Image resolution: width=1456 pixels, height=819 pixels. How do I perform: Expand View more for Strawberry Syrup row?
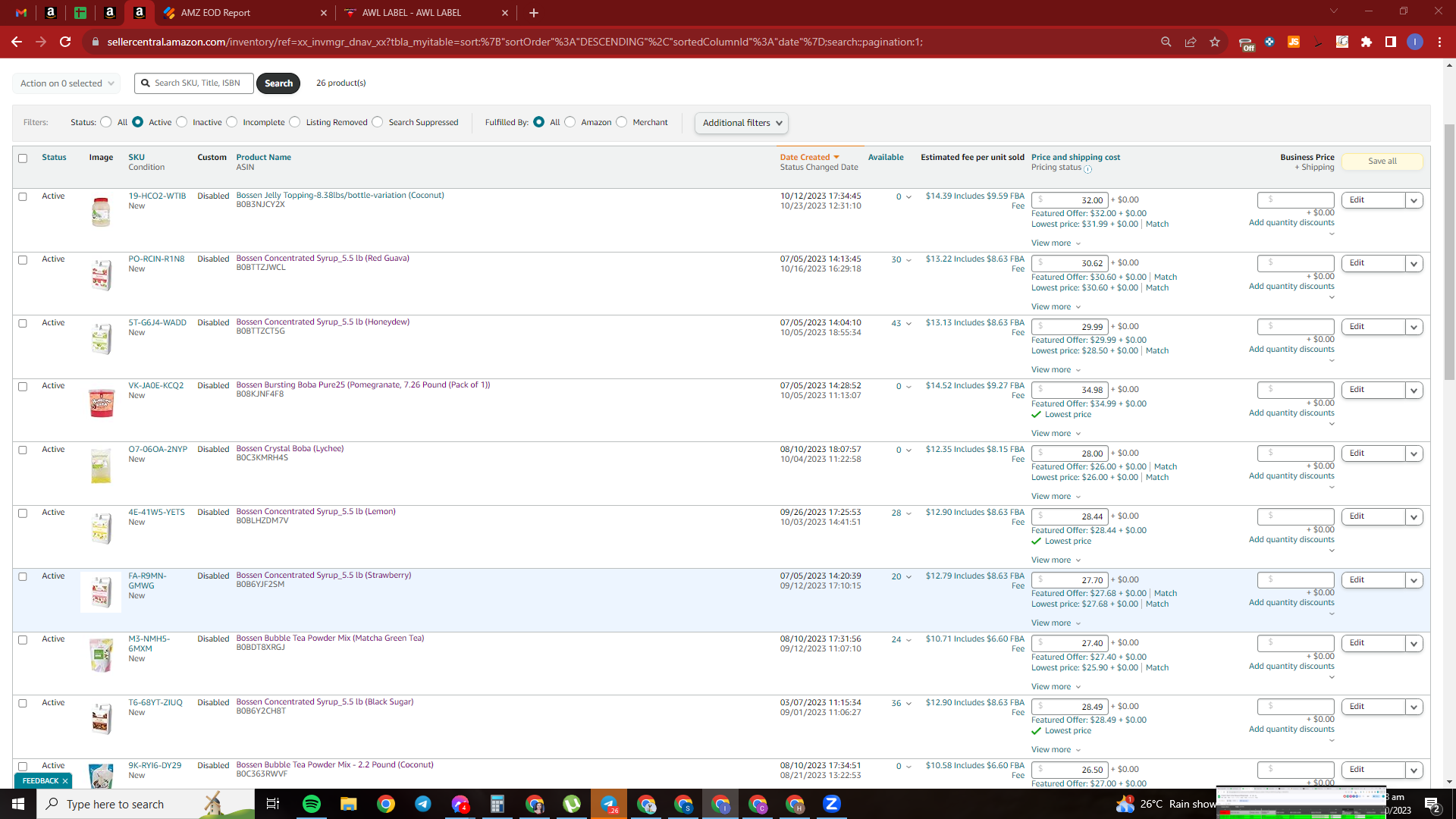(1056, 623)
